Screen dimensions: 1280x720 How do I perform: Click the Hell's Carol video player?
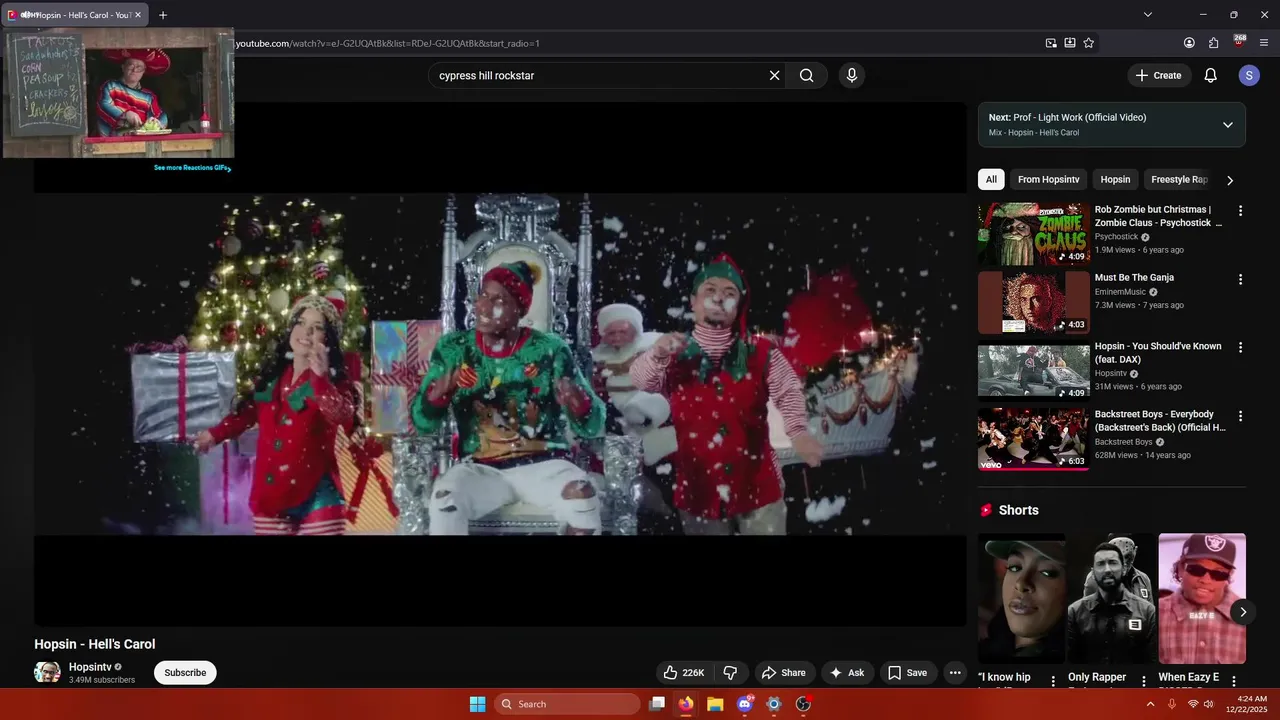[x=500, y=364]
